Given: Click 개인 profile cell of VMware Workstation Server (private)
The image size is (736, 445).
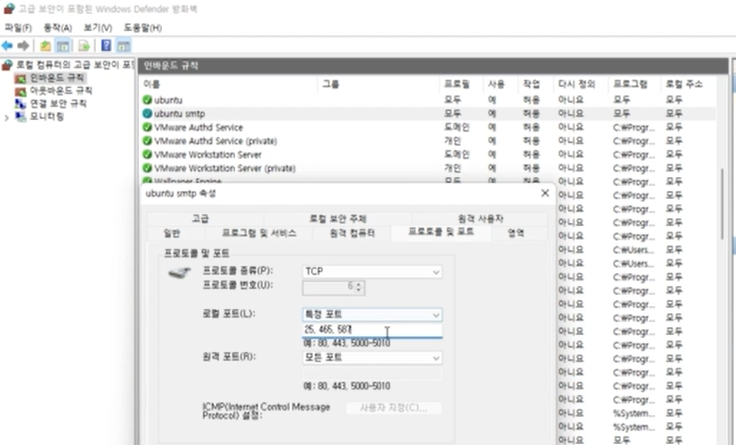Looking at the screenshot, I should pos(452,168).
